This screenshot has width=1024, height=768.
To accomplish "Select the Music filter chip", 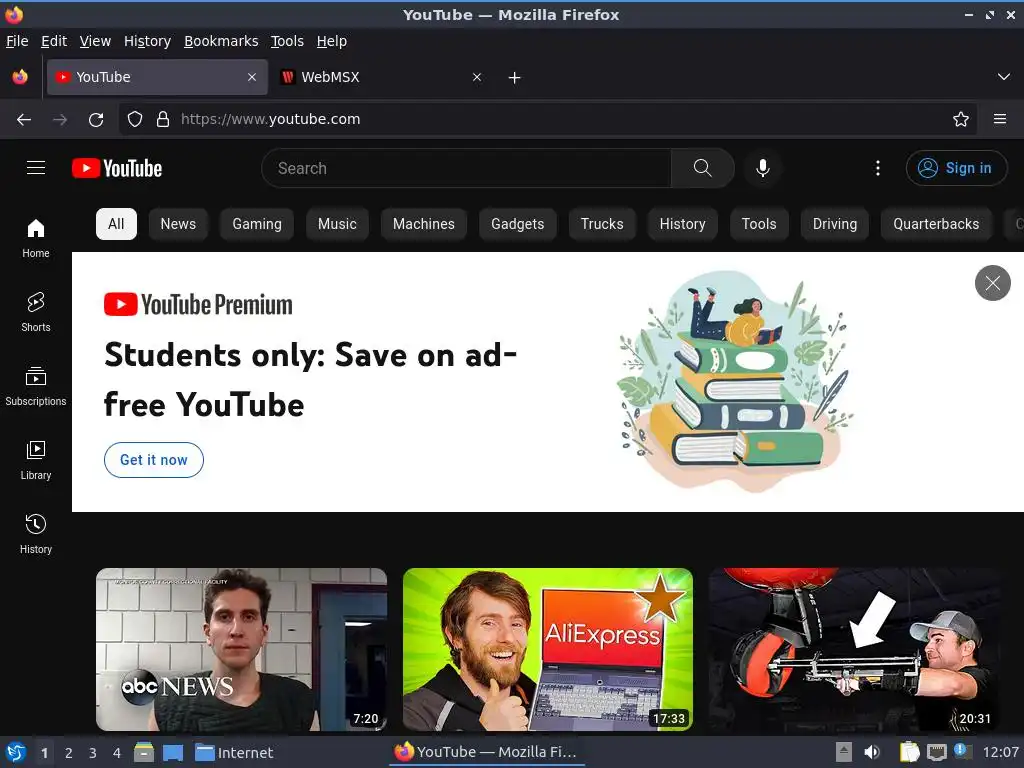I will click(337, 224).
